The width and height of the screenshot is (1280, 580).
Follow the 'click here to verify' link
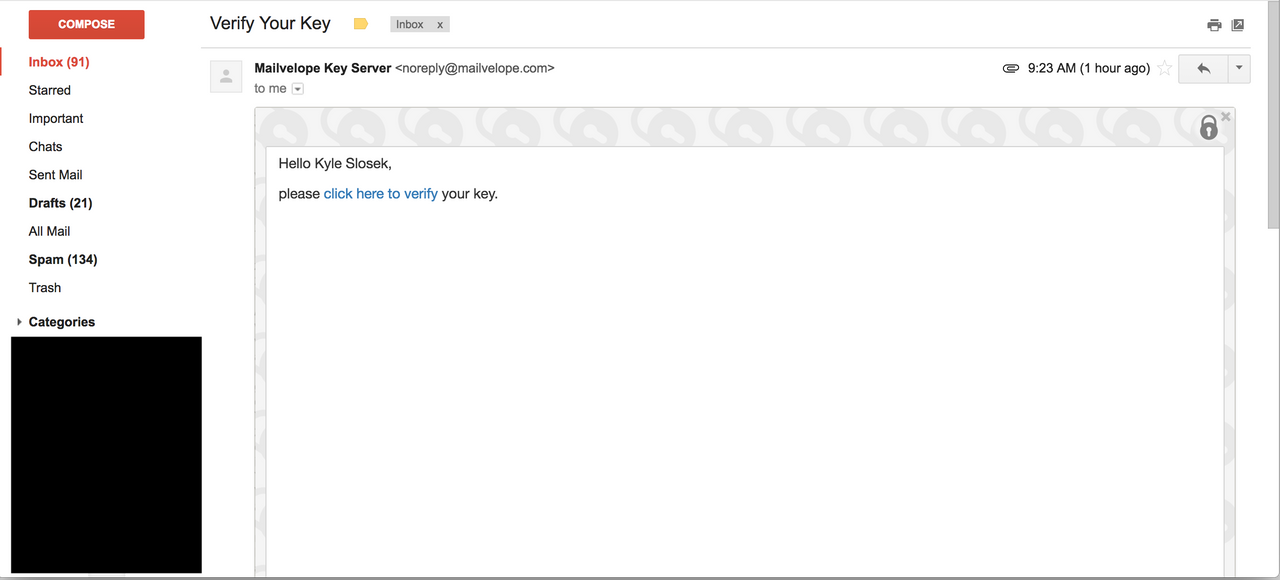click(x=380, y=193)
